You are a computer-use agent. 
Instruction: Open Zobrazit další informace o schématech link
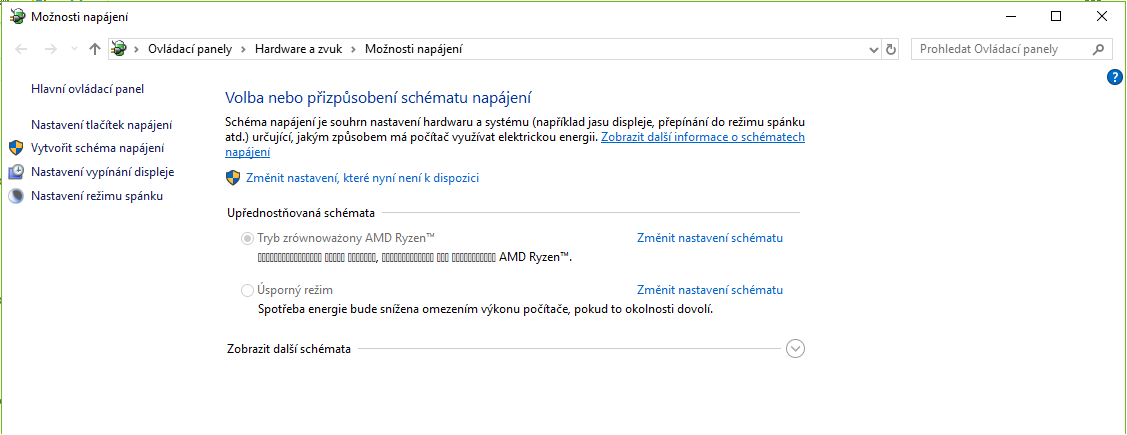[702, 137]
